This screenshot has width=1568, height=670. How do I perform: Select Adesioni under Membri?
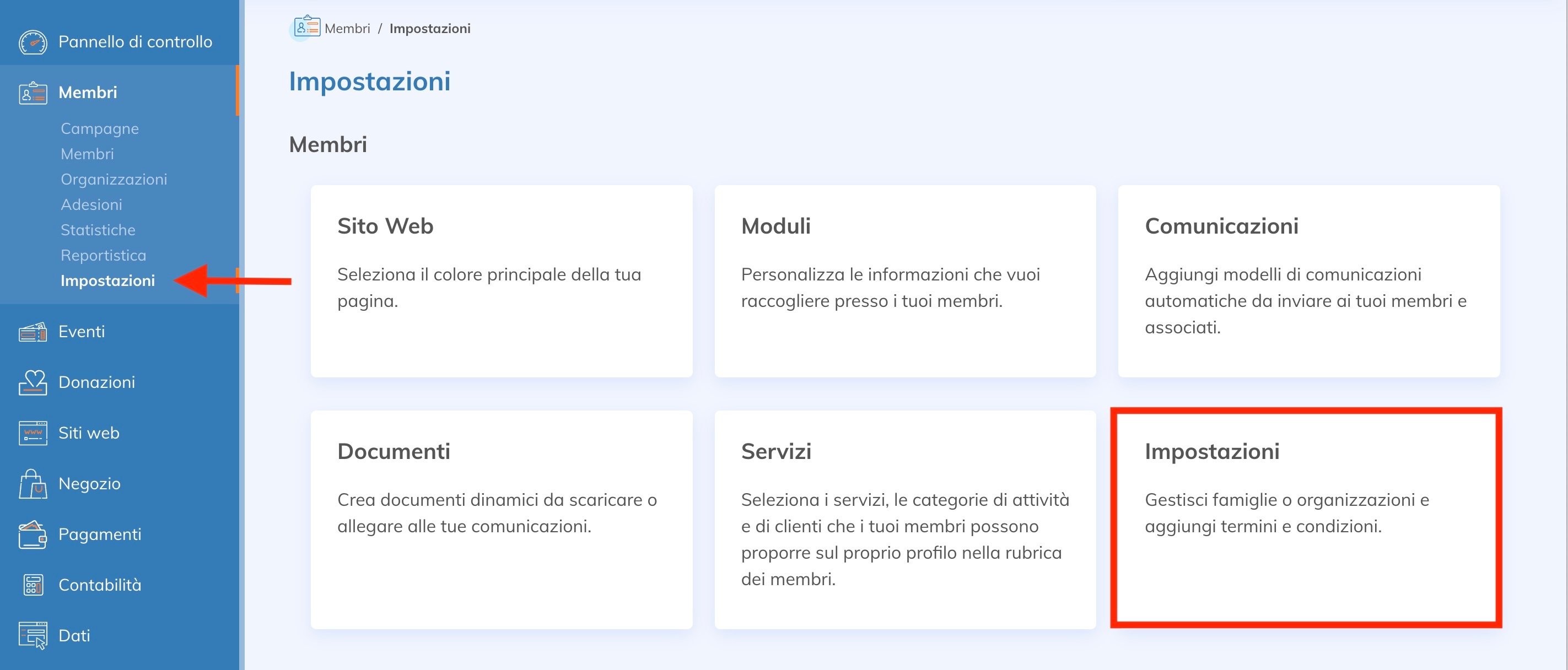tap(91, 205)
